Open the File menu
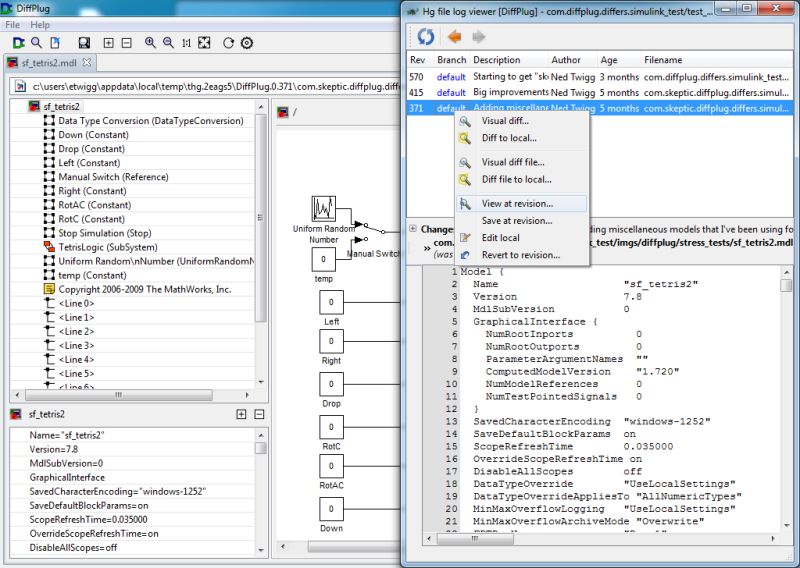Image resolution: width=800 pixels, height=568 pixels. click(12, 24)
